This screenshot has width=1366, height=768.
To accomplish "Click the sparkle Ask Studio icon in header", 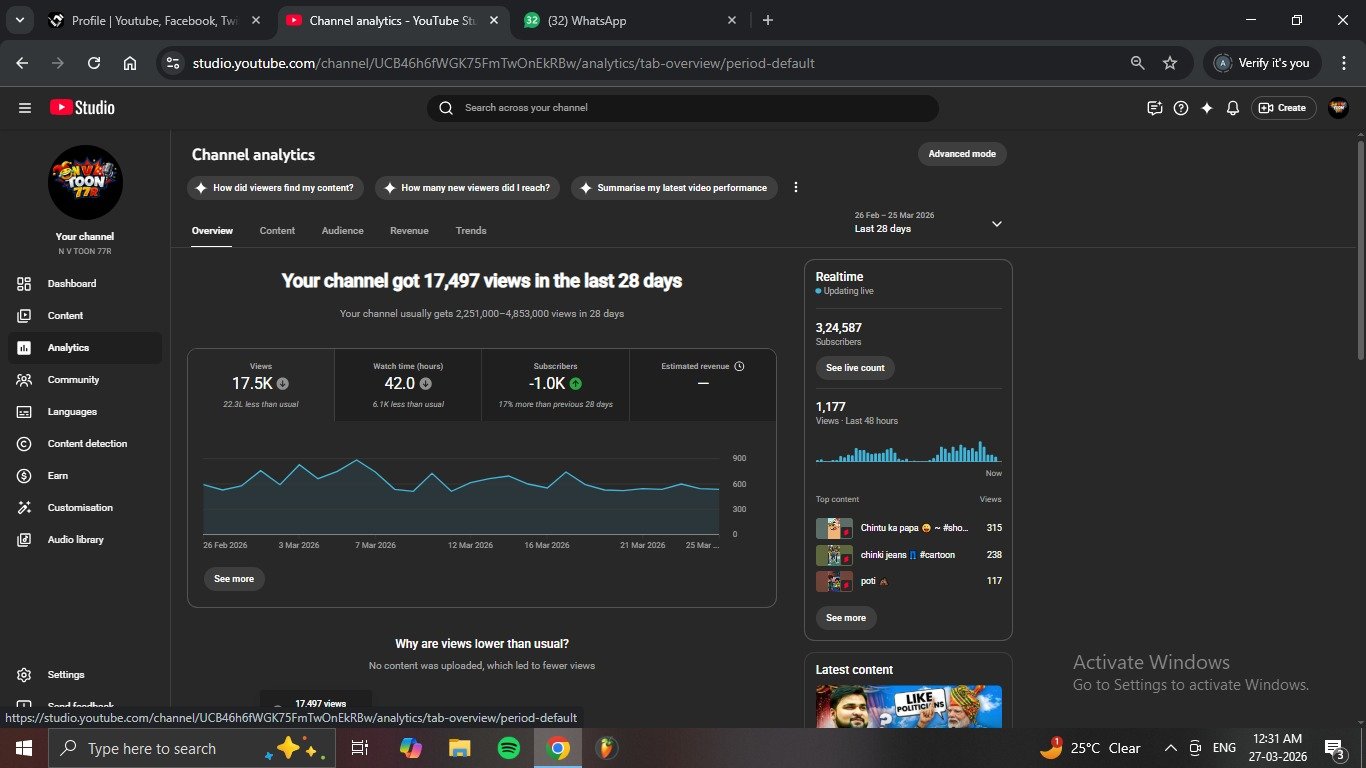I will coord(1207,108).
